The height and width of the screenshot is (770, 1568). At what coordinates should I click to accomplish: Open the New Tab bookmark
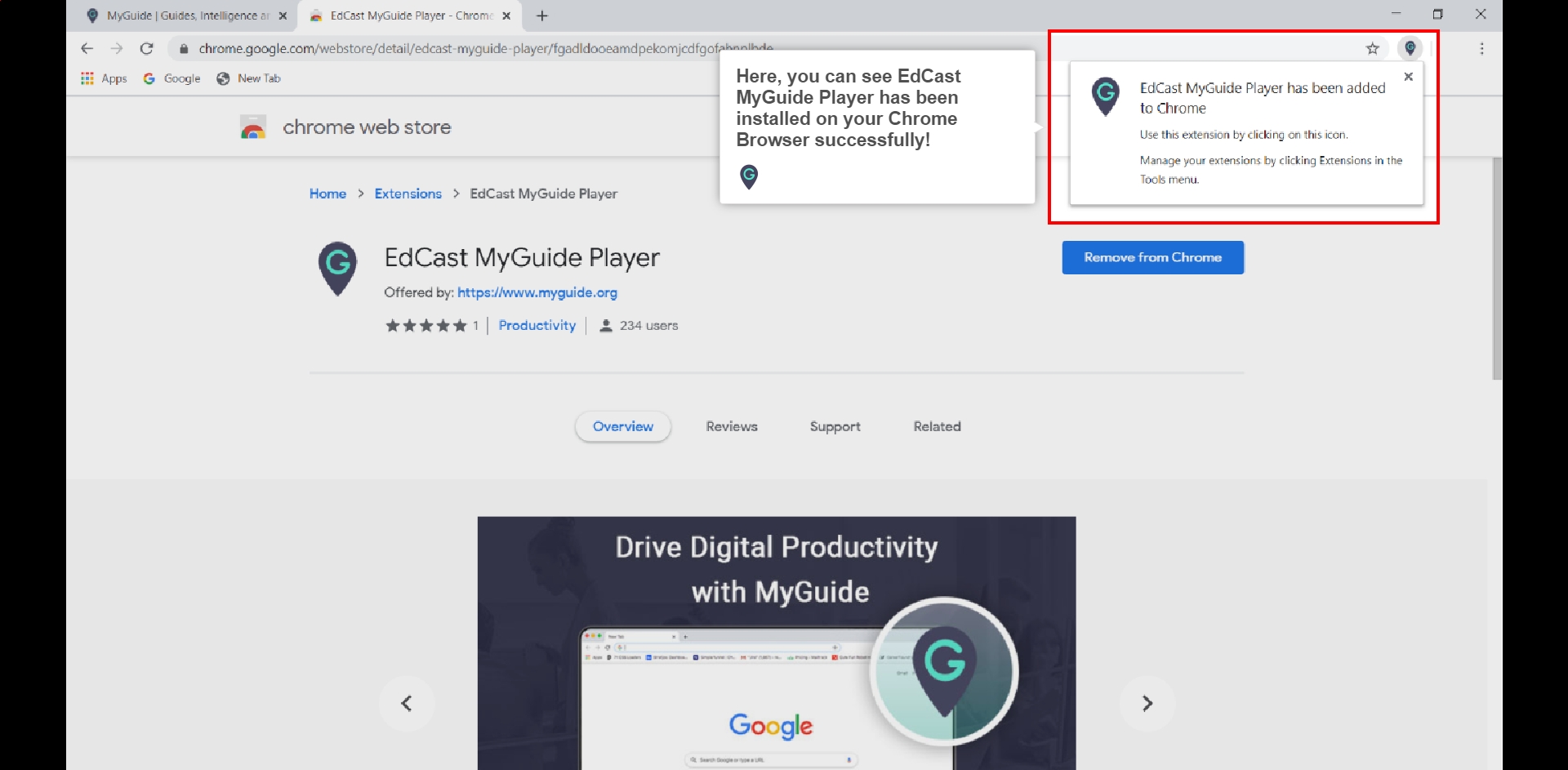click(x=248, y=78)
